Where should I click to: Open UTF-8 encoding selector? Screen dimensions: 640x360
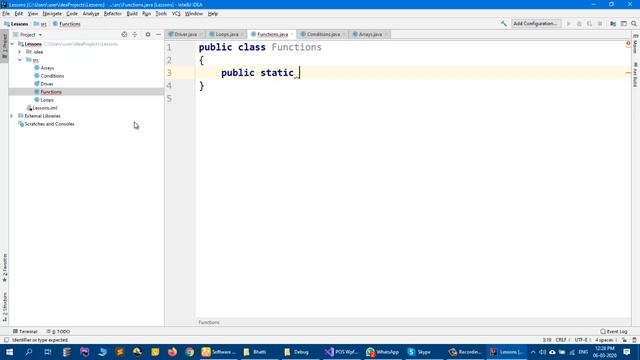point(582,340)
